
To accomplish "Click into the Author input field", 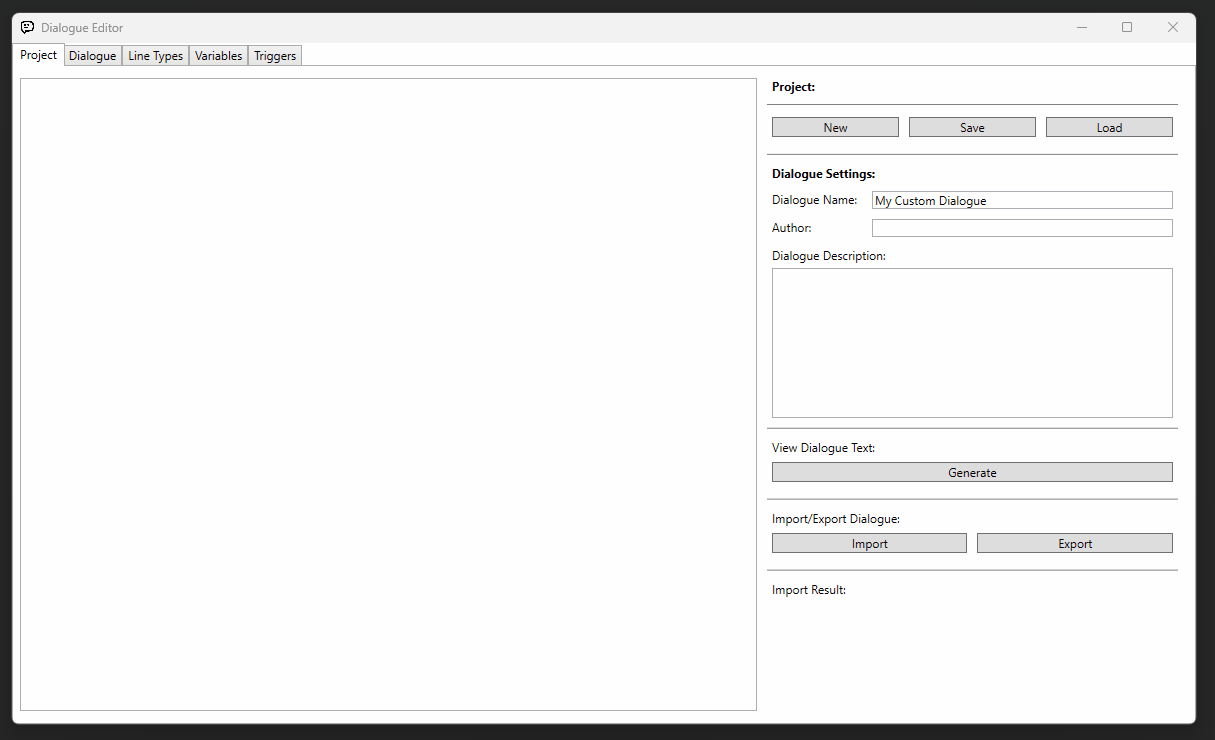I will pyautogui.click(x=1021, y=228).
